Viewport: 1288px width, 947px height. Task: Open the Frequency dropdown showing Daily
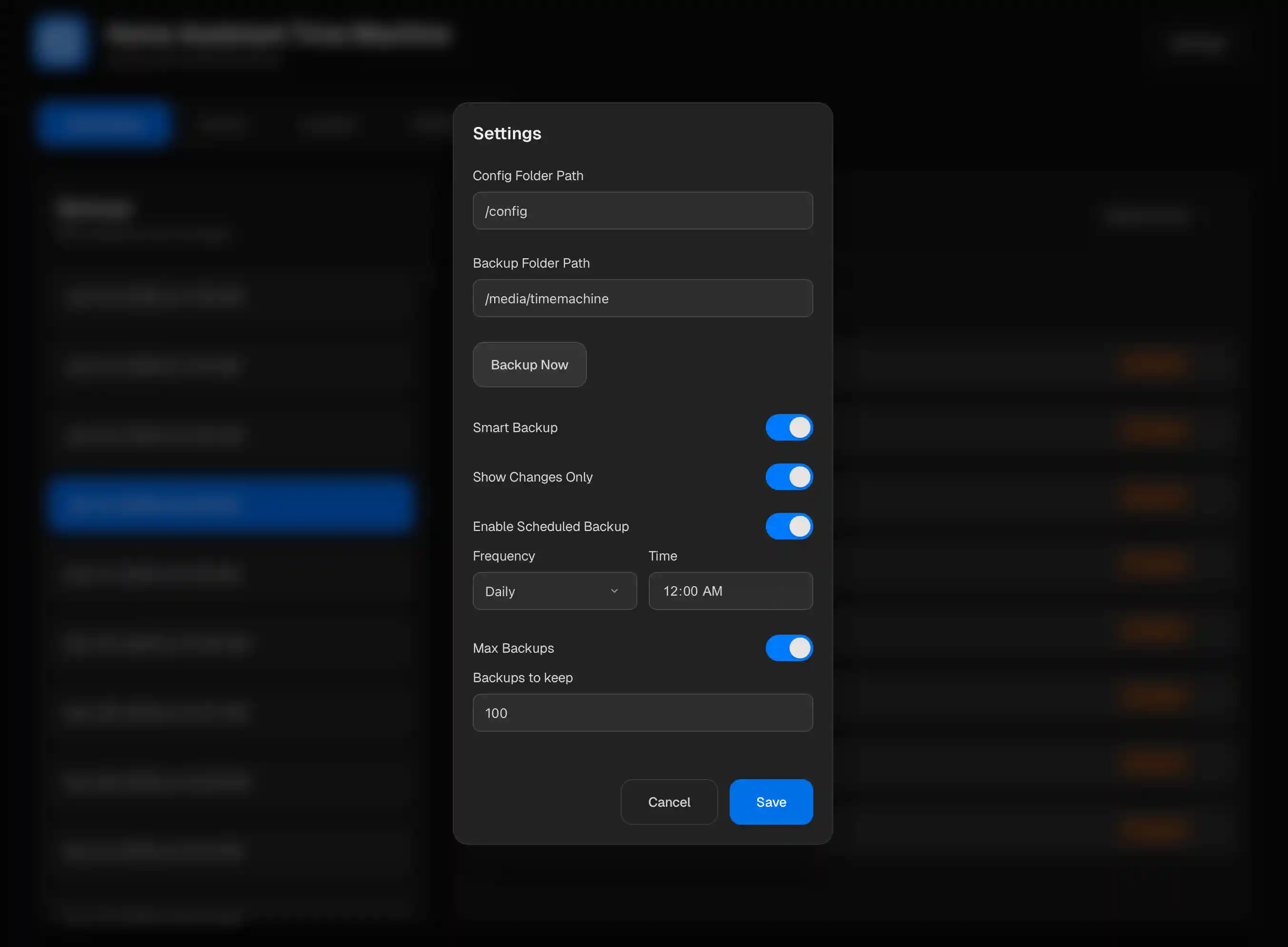[555, 591]
